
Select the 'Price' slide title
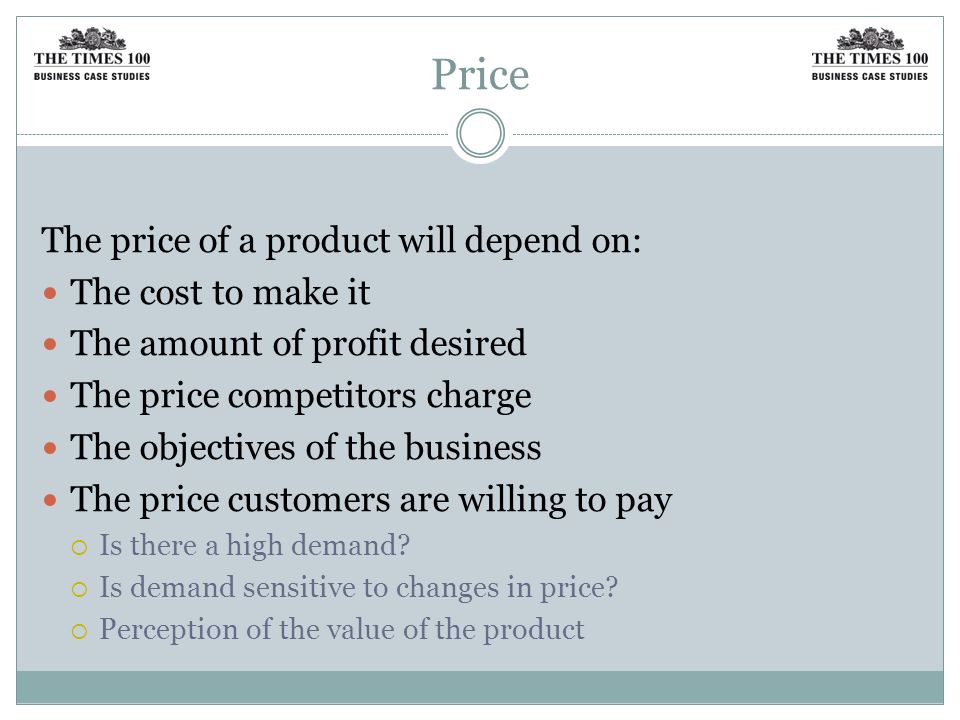click(481, 75)
